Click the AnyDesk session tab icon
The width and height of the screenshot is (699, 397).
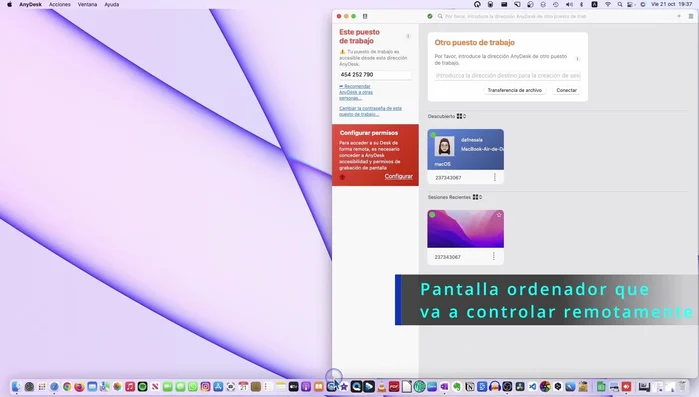click(x=365, y=16)
